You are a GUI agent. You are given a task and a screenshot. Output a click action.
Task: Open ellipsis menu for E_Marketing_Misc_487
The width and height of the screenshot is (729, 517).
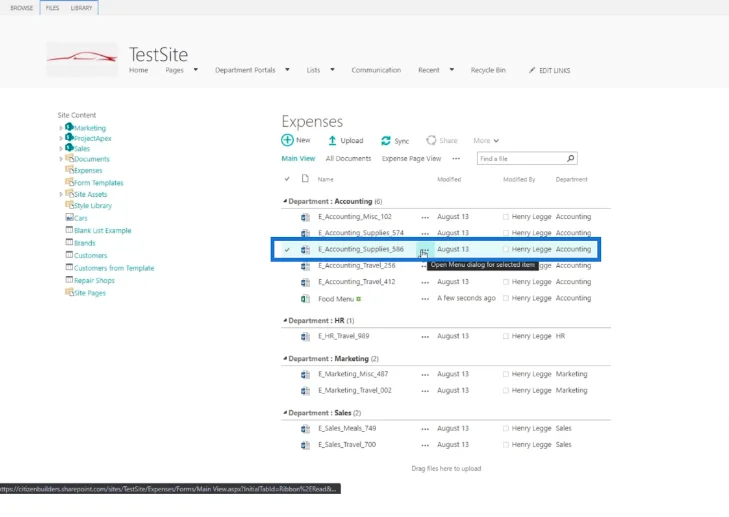(425, 374)
